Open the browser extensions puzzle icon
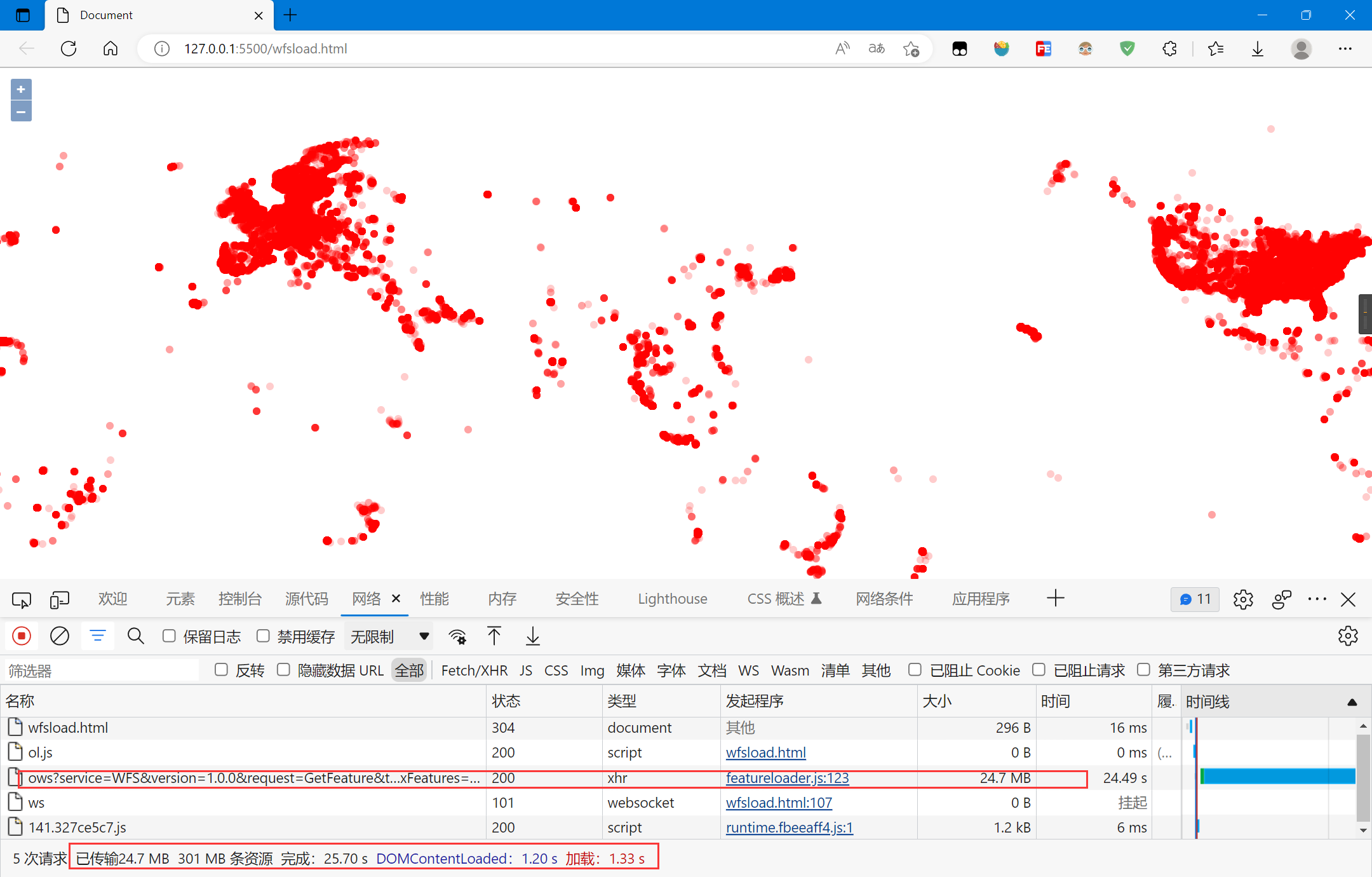1372x877 pixels. click(x=1169, y=48)
